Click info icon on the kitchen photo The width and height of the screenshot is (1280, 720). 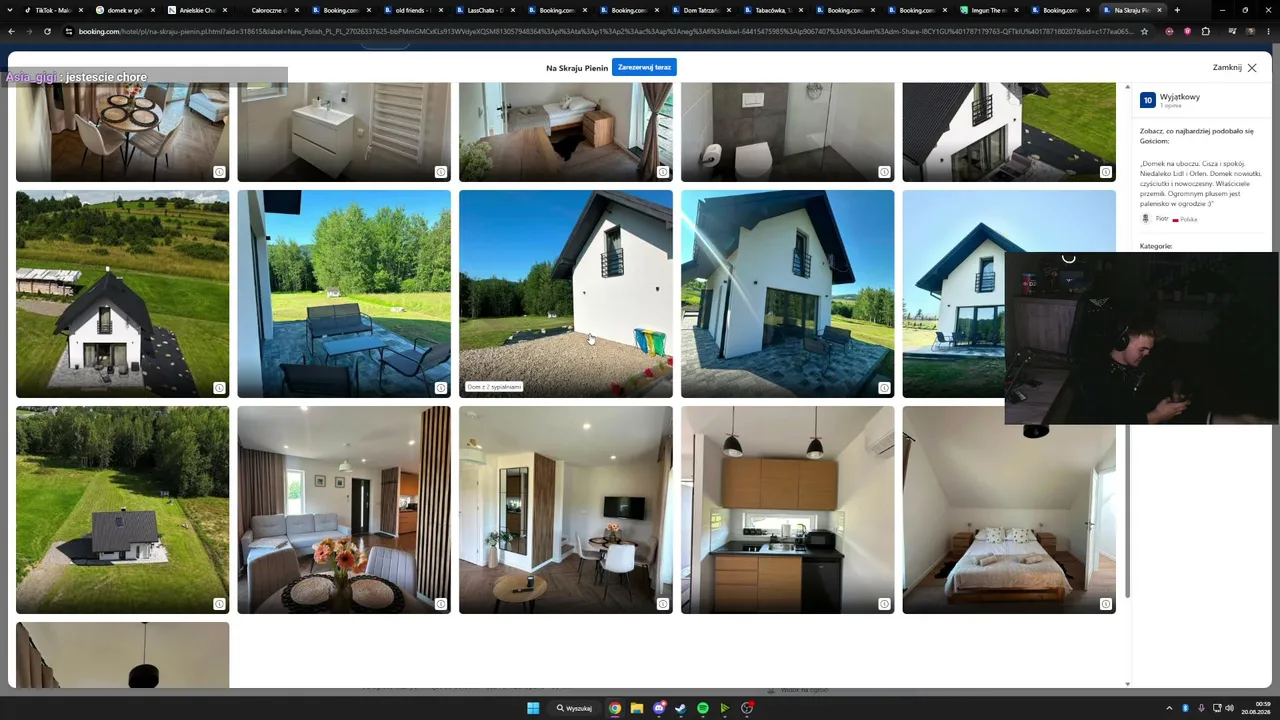tap(885, 604)
